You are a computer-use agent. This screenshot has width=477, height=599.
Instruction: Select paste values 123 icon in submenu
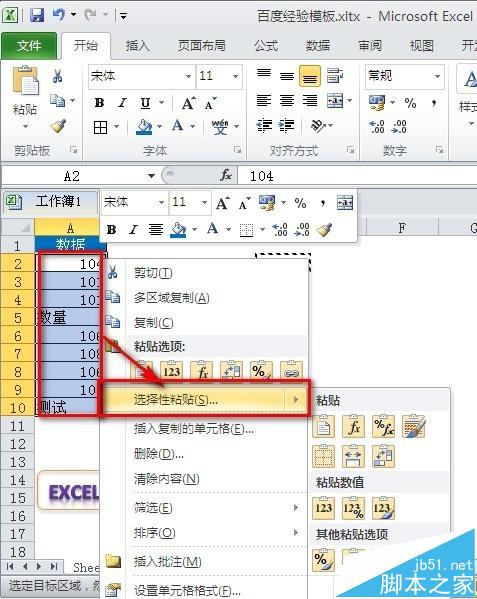coord(323,508)
